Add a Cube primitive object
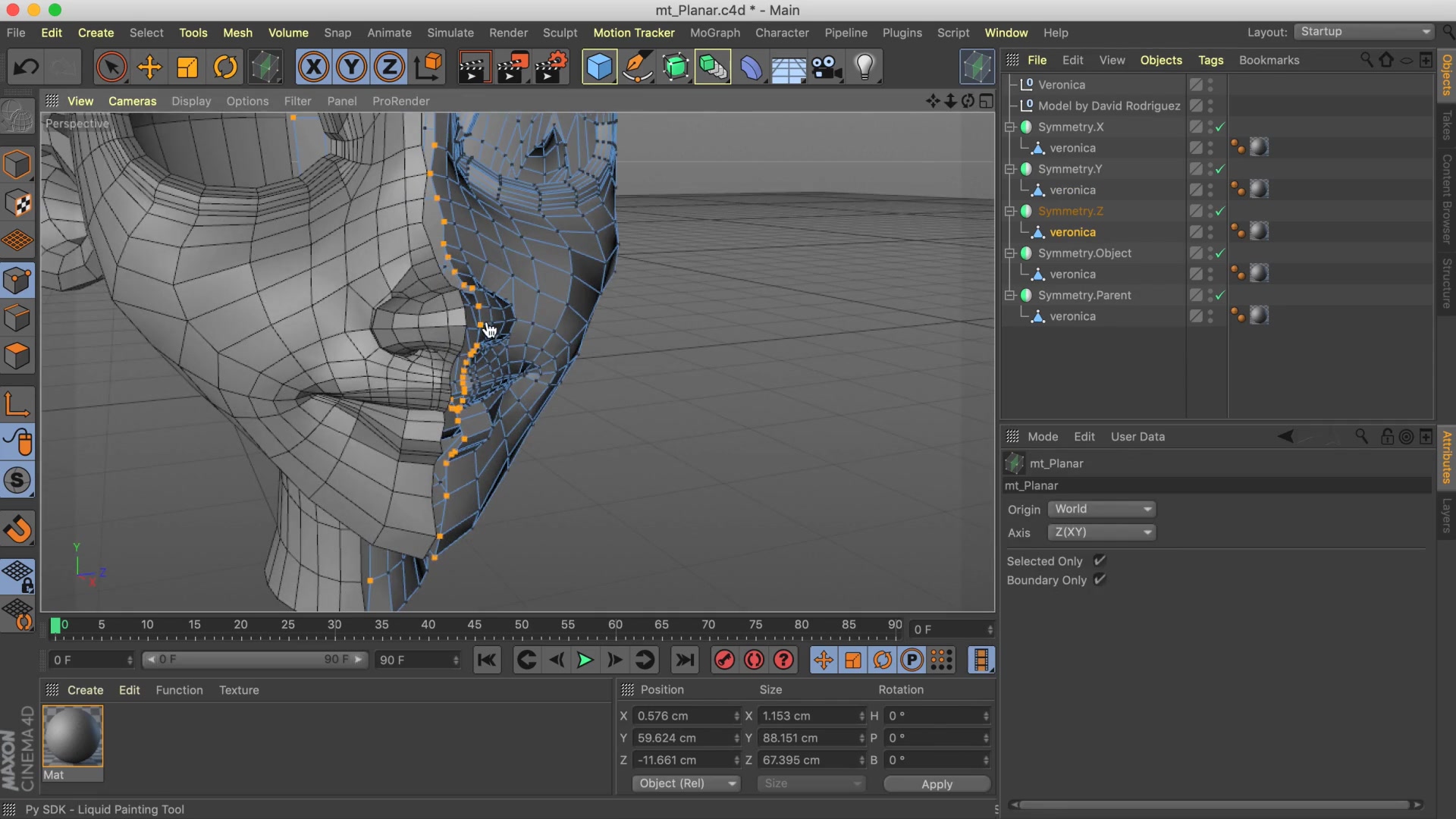Image resolution: width=1456 pixels, height=819 pixels. pyautogui.click(x=599, y=67)
